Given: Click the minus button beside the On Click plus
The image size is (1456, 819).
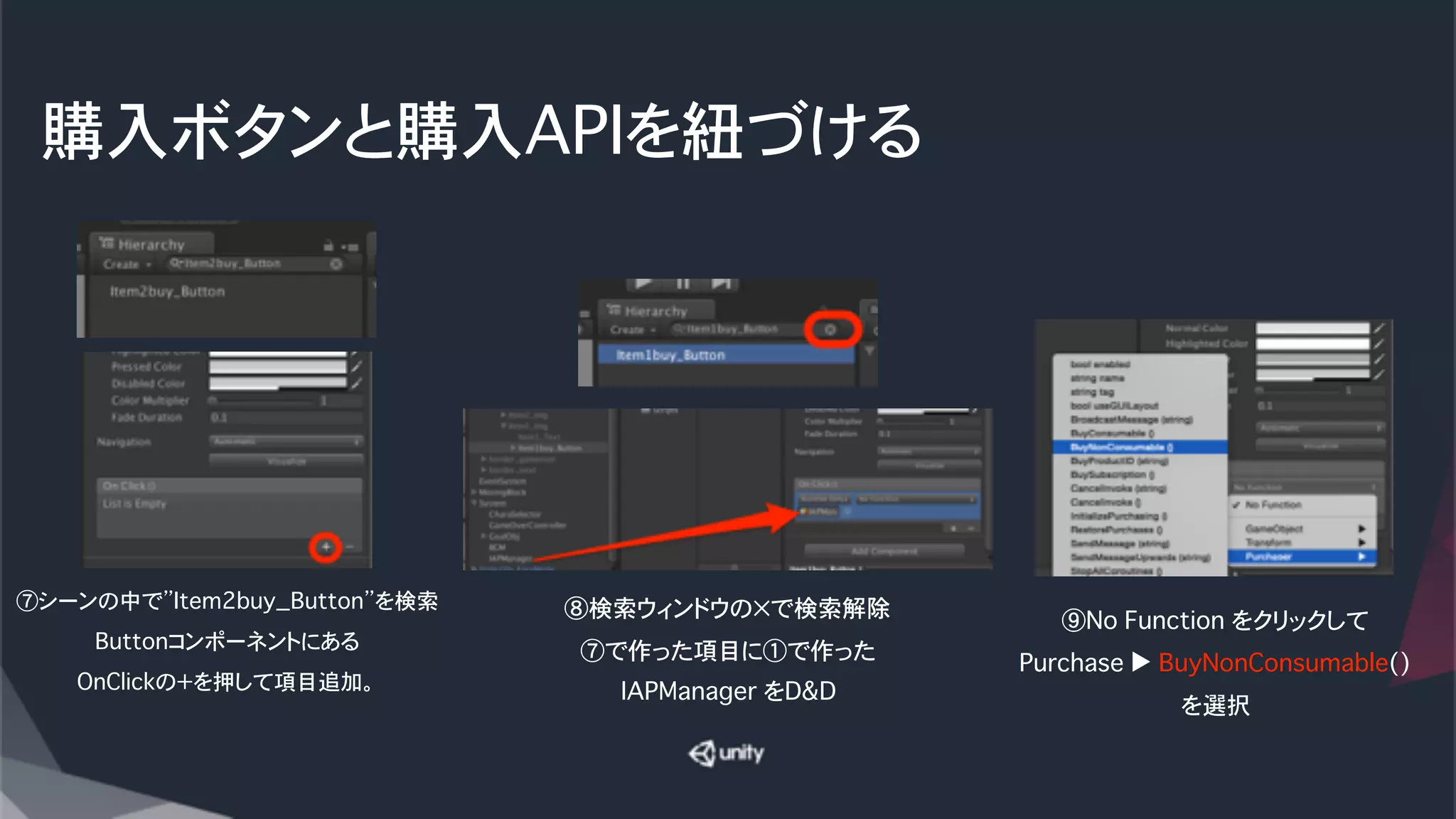Looking at the screenshot, I should click(x=349, y=547).
